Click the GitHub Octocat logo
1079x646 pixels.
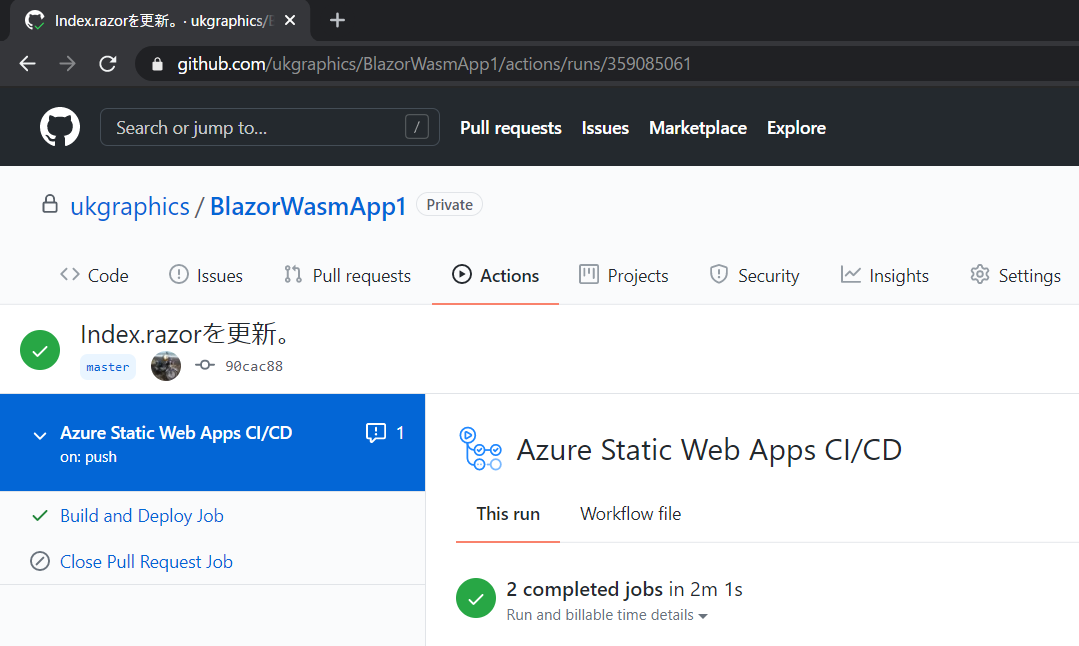point(60,127)
